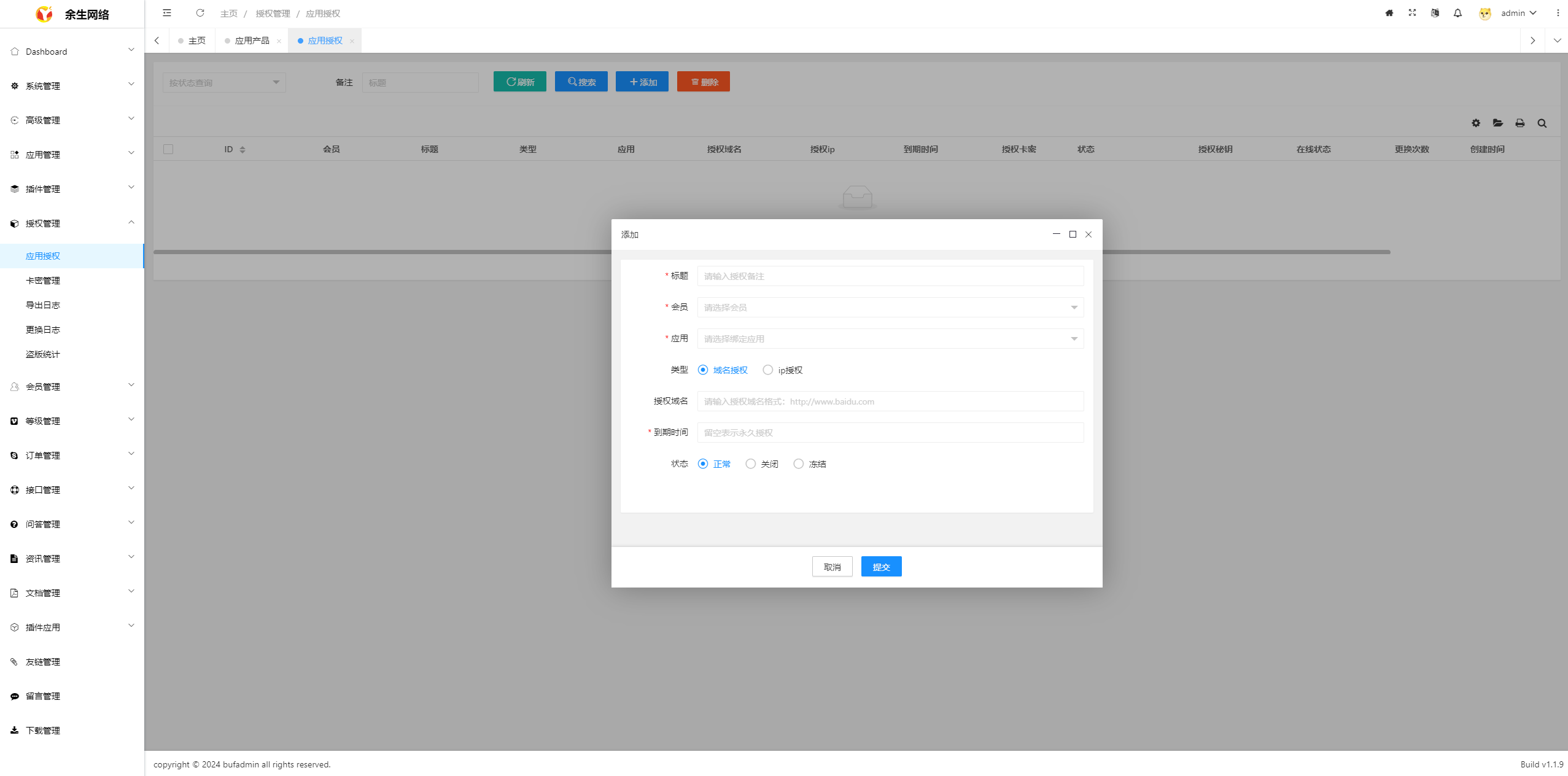This screenshot has width=1568, height=776.
Task: Open the 会员 select dropdown
Action: [x=890, y=308]
